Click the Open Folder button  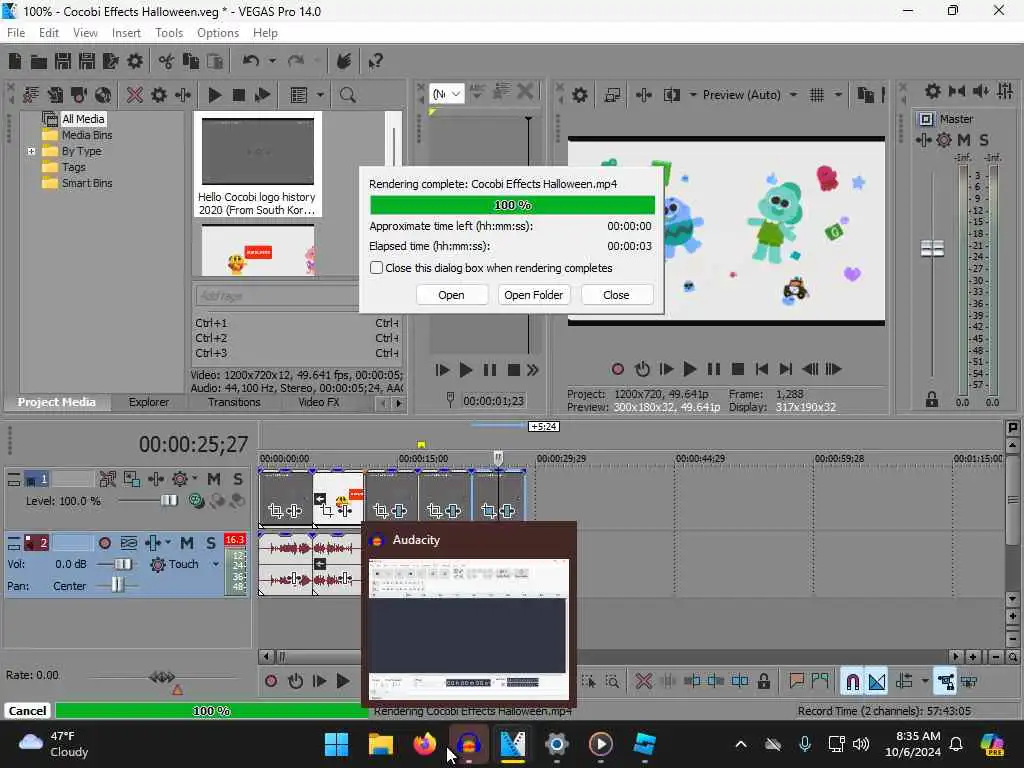(x=534, y=295)
